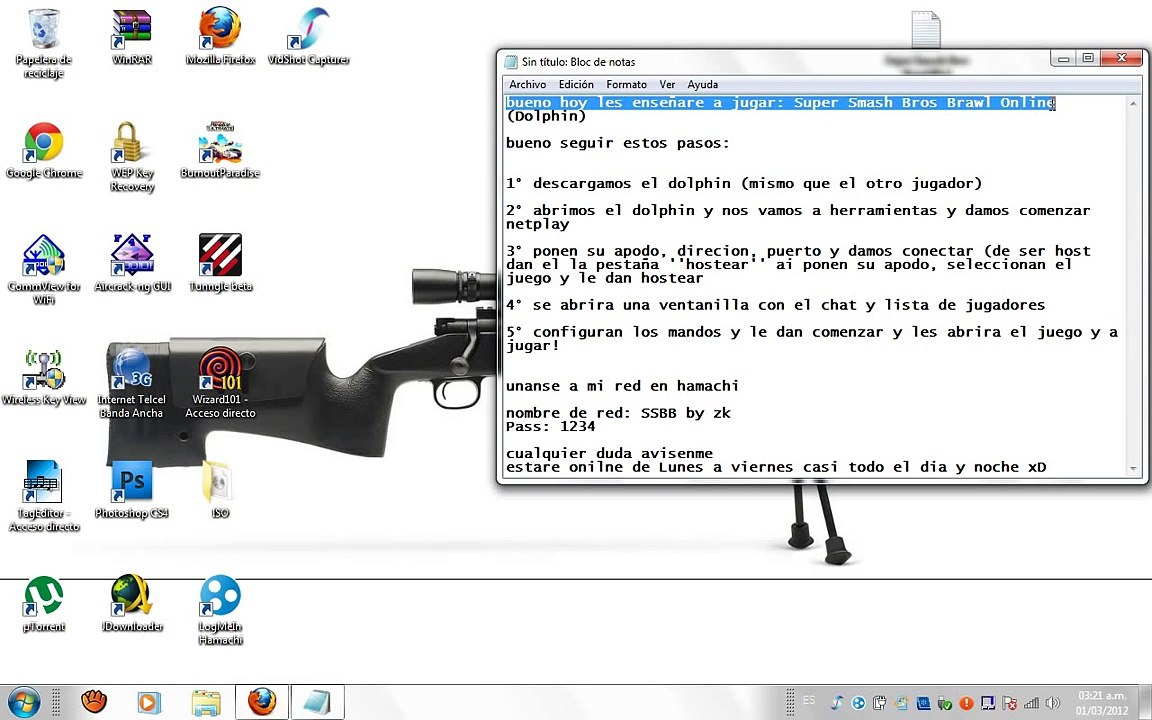Open the Edición menu in Notepad
1152x720 pixels.
pos(576,84)
